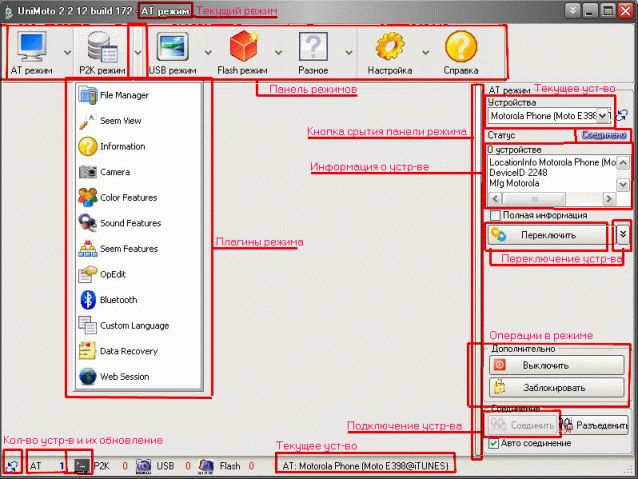Click horizontal scrollbar thumb in device info
The width and height of the screenshot is (638, 479).
point(534,199)
